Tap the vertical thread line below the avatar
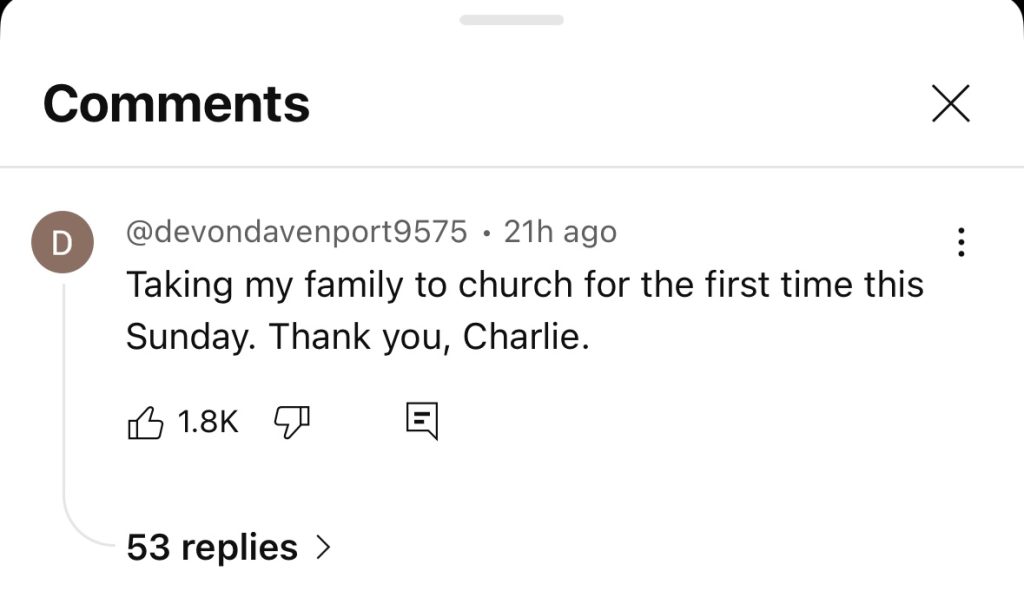This screenshot has width=1024, height=604. 64,400
